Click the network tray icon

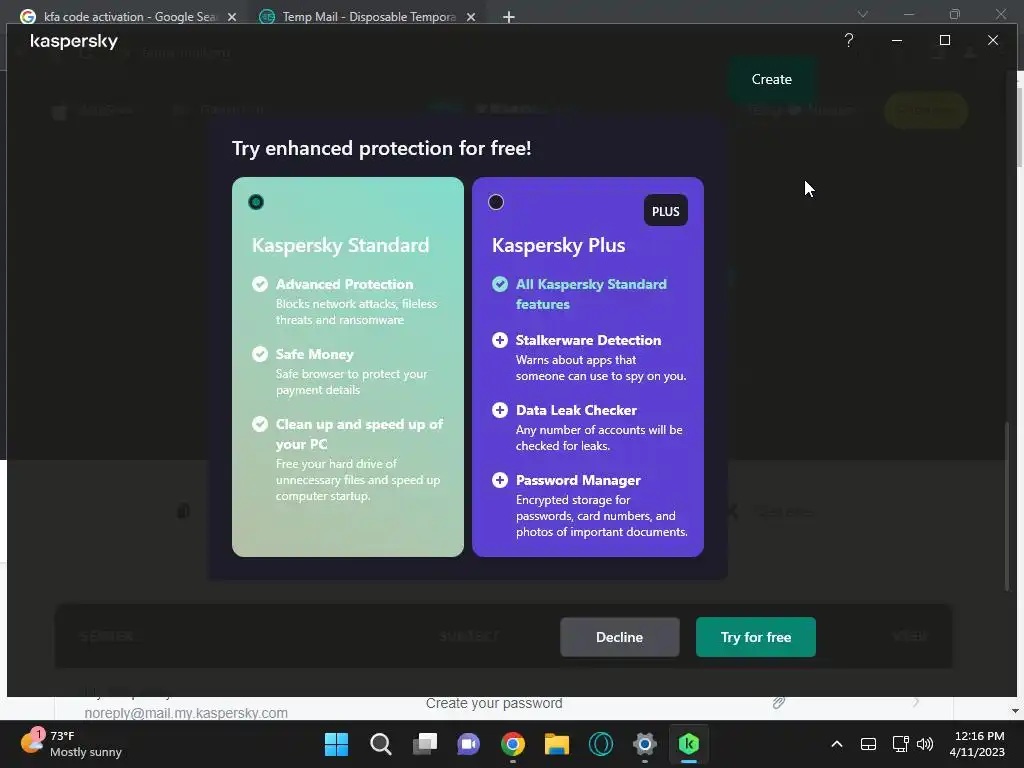[x=901, y=744]
